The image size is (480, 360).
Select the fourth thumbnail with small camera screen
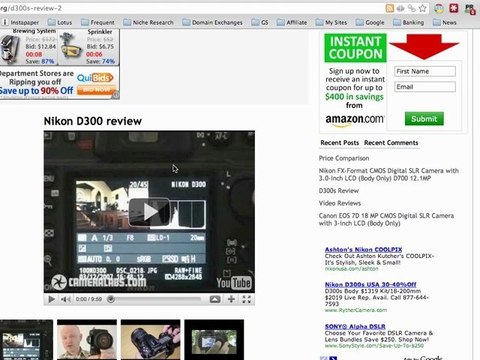click(214, 340)
